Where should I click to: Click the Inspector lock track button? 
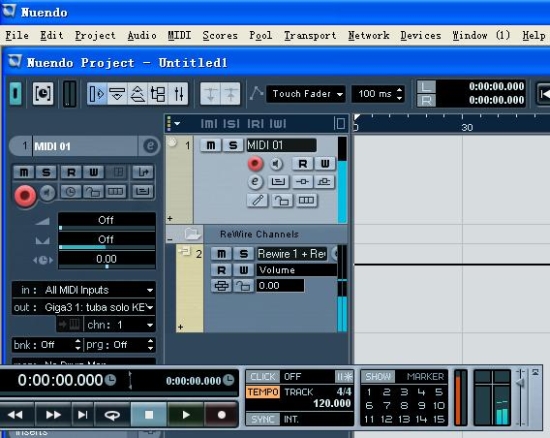point(93,192)
